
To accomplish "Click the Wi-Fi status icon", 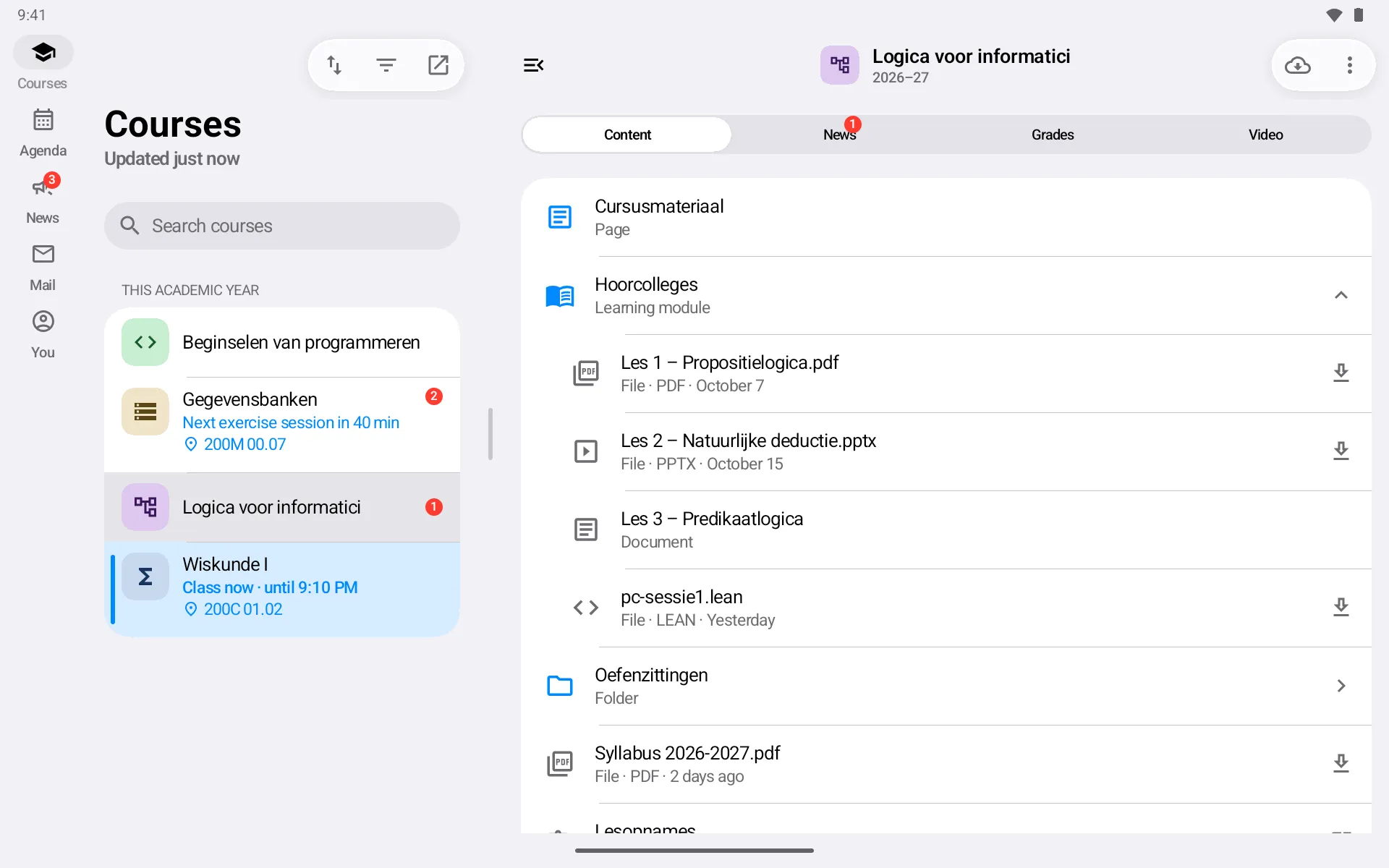I will [1334, 15].
